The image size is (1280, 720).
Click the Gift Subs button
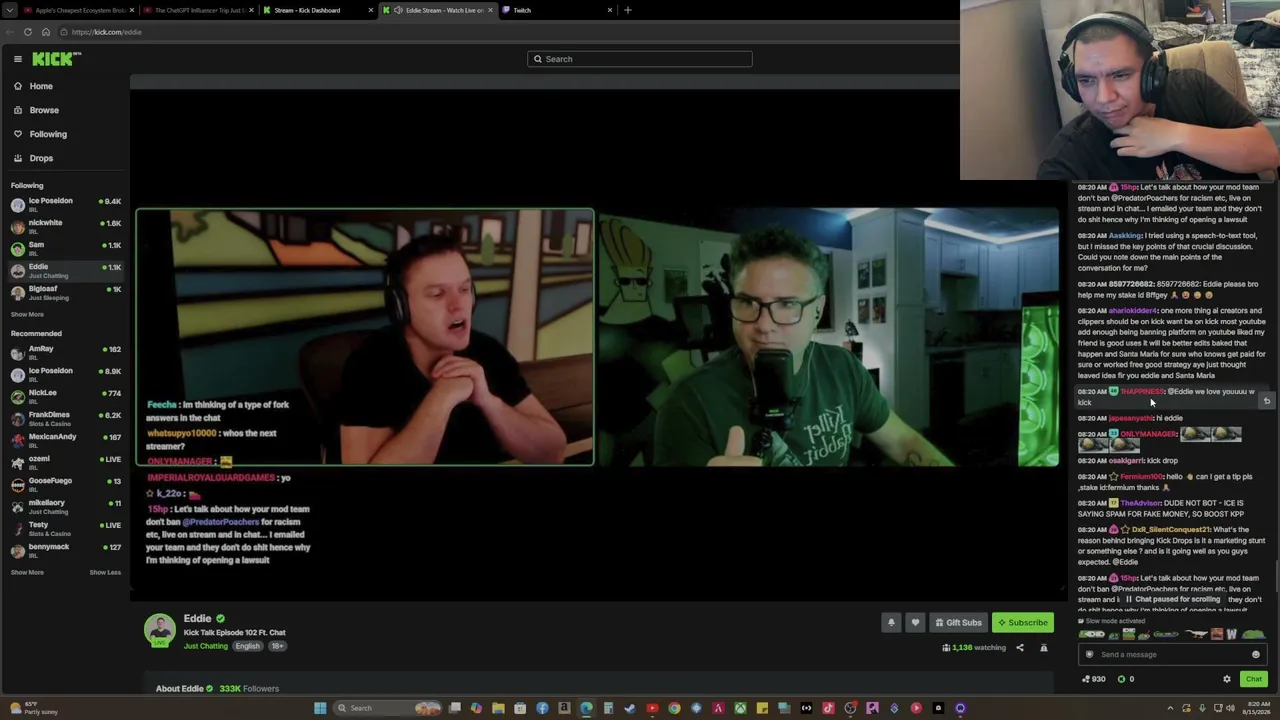point(958,622)
